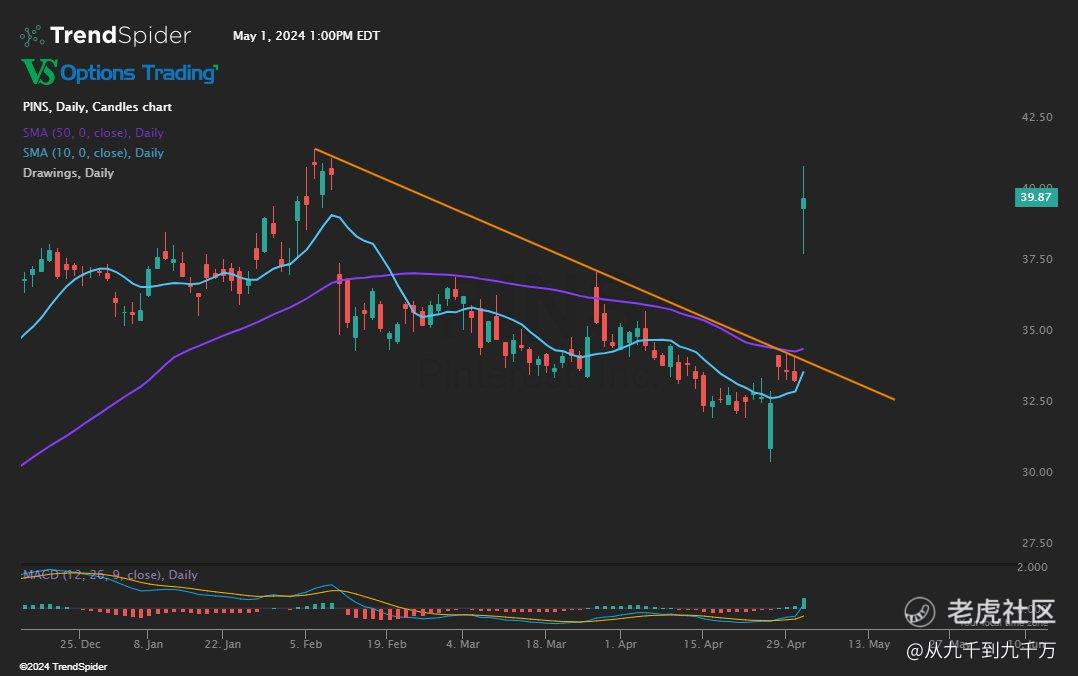Click the VS Options Trading logo
The image size is (1078, 676).
[x=120, y=72]
